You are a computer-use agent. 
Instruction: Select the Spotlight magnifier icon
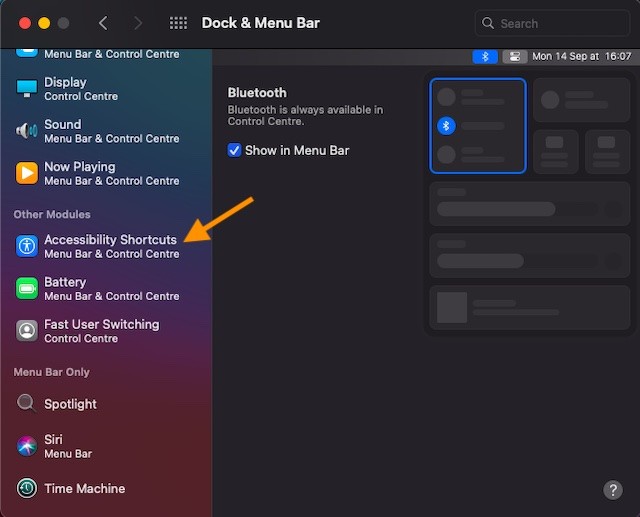[x=26, y=403]
